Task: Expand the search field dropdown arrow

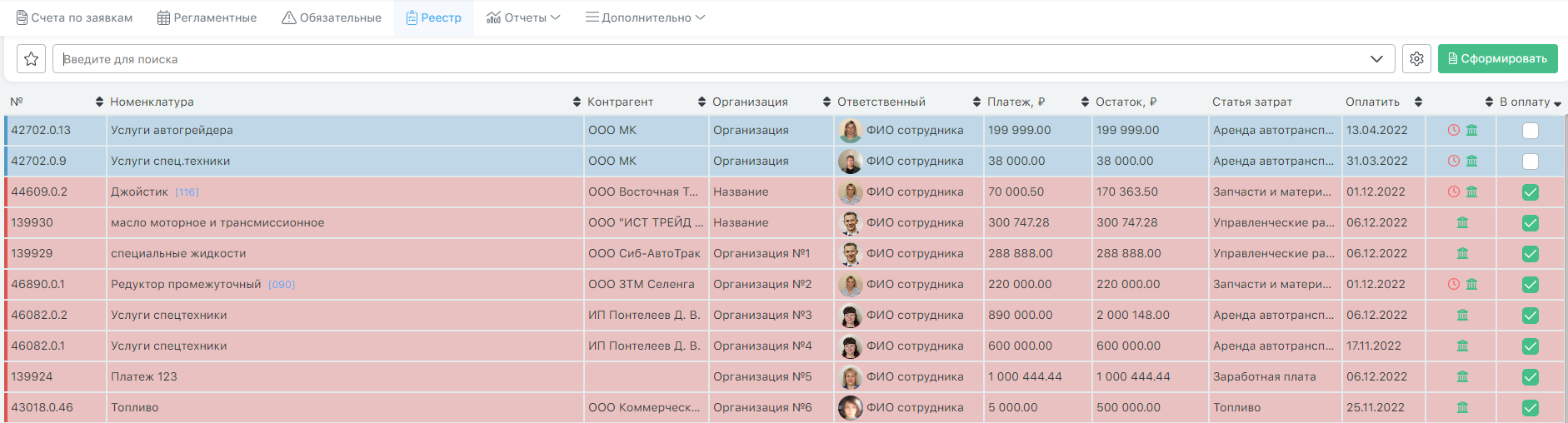Action: point(1376,59)
